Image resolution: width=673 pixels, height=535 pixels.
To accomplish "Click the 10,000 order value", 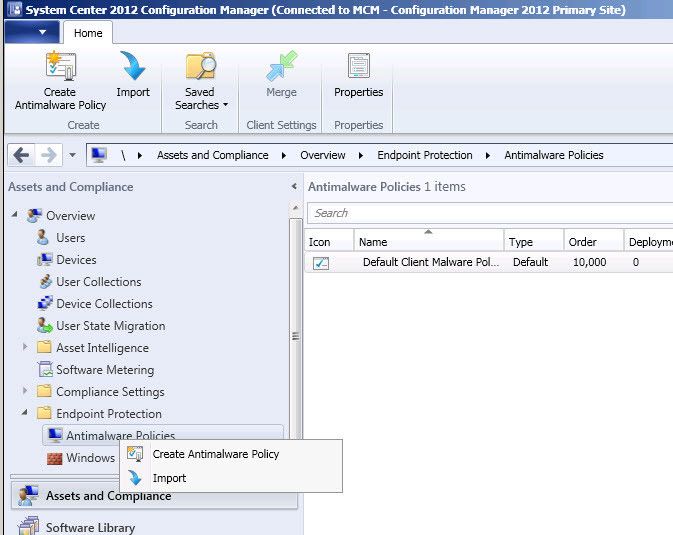I will click(x=590, y=262).
